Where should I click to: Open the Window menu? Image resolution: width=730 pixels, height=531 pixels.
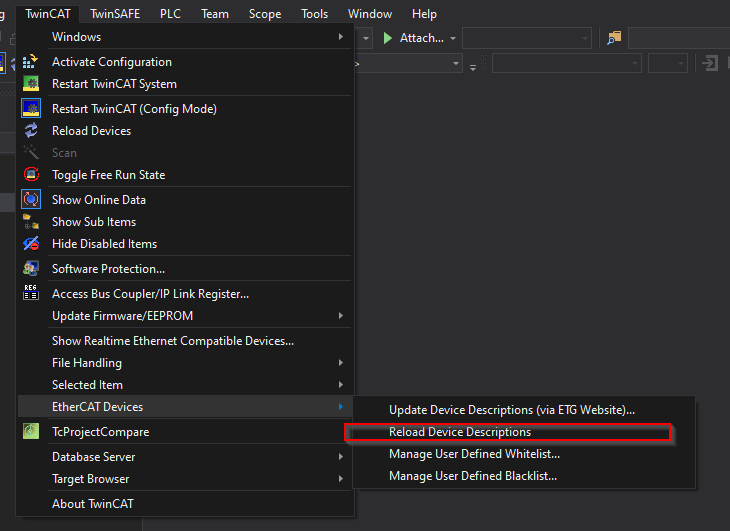click(370, 14)
